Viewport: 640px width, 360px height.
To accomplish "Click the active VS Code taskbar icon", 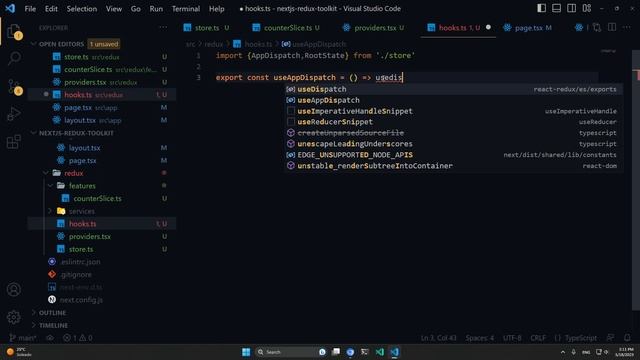I will coord(394,352).
